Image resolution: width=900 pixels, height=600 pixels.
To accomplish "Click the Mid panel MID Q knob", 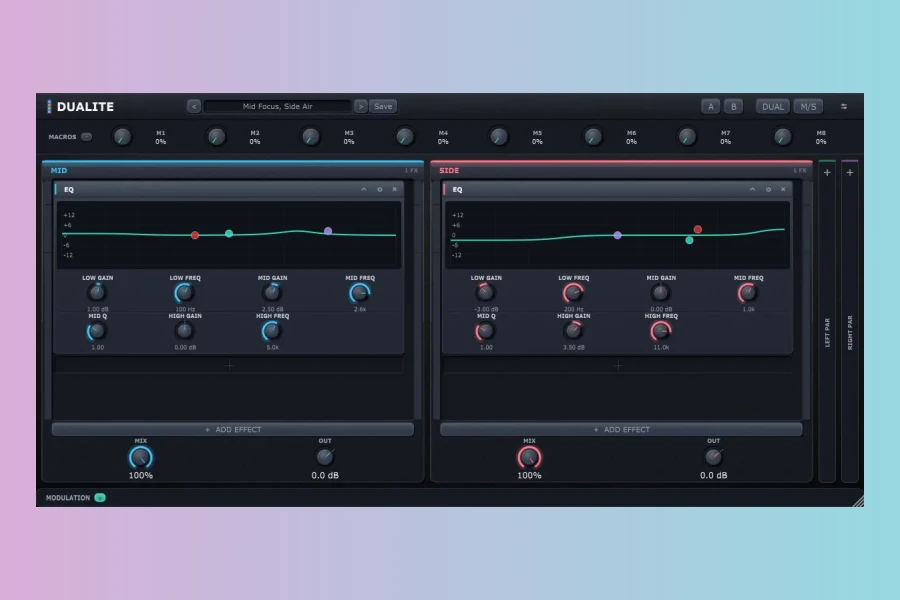I will tap(97, 331).
